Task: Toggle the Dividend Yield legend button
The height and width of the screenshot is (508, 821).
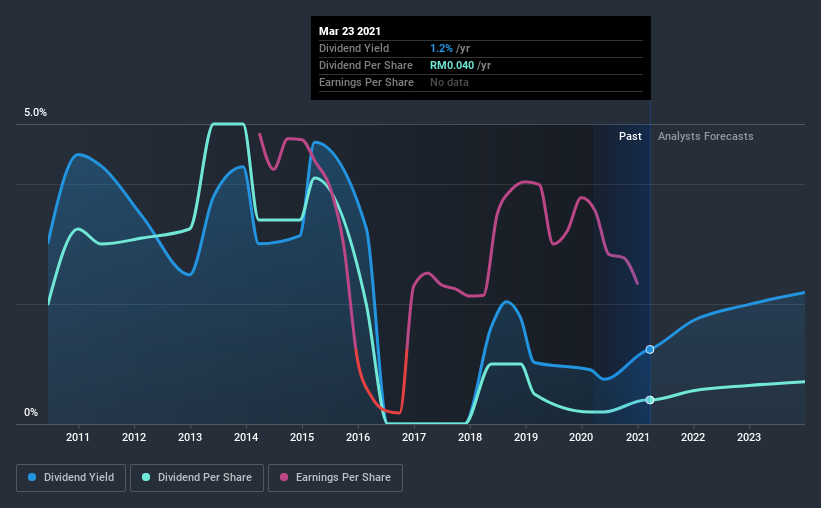Action: [x=71, y=478]
